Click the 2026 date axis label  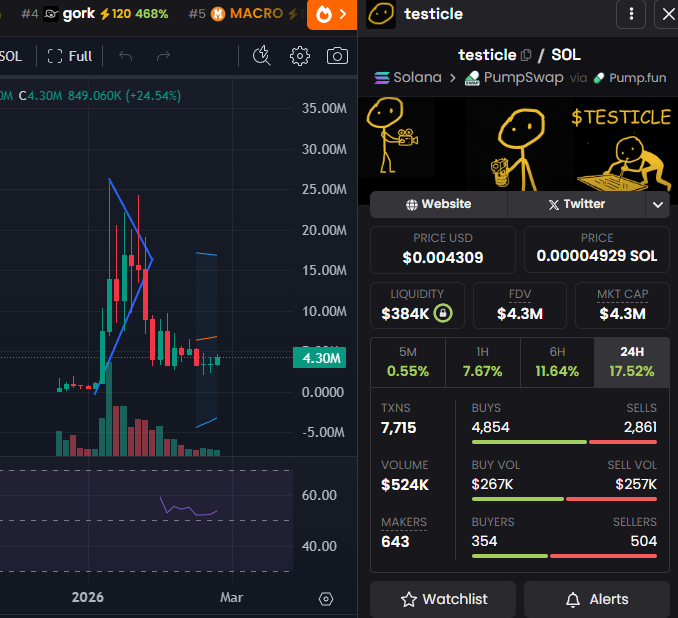(x=88, y=597)
